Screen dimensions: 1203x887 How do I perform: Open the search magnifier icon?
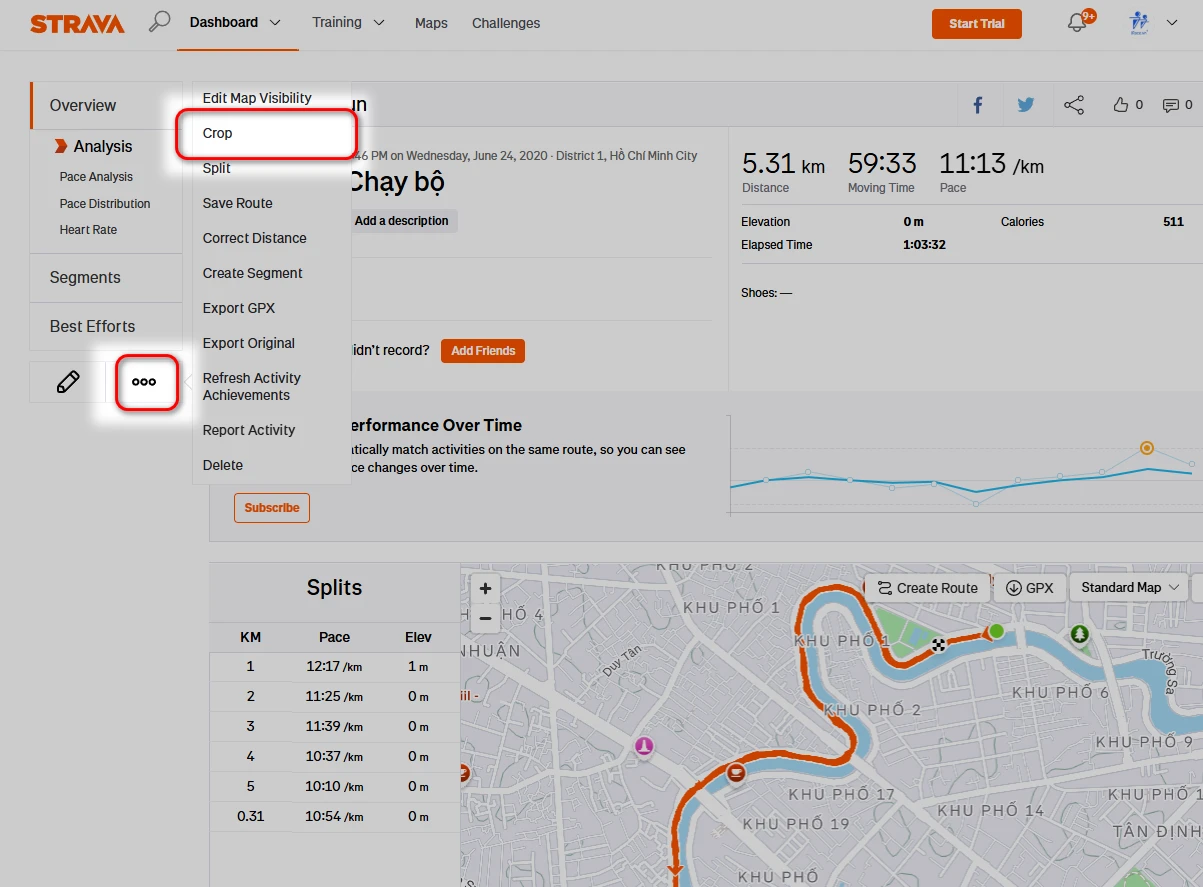pyautogui.click(x=160, y=20)
